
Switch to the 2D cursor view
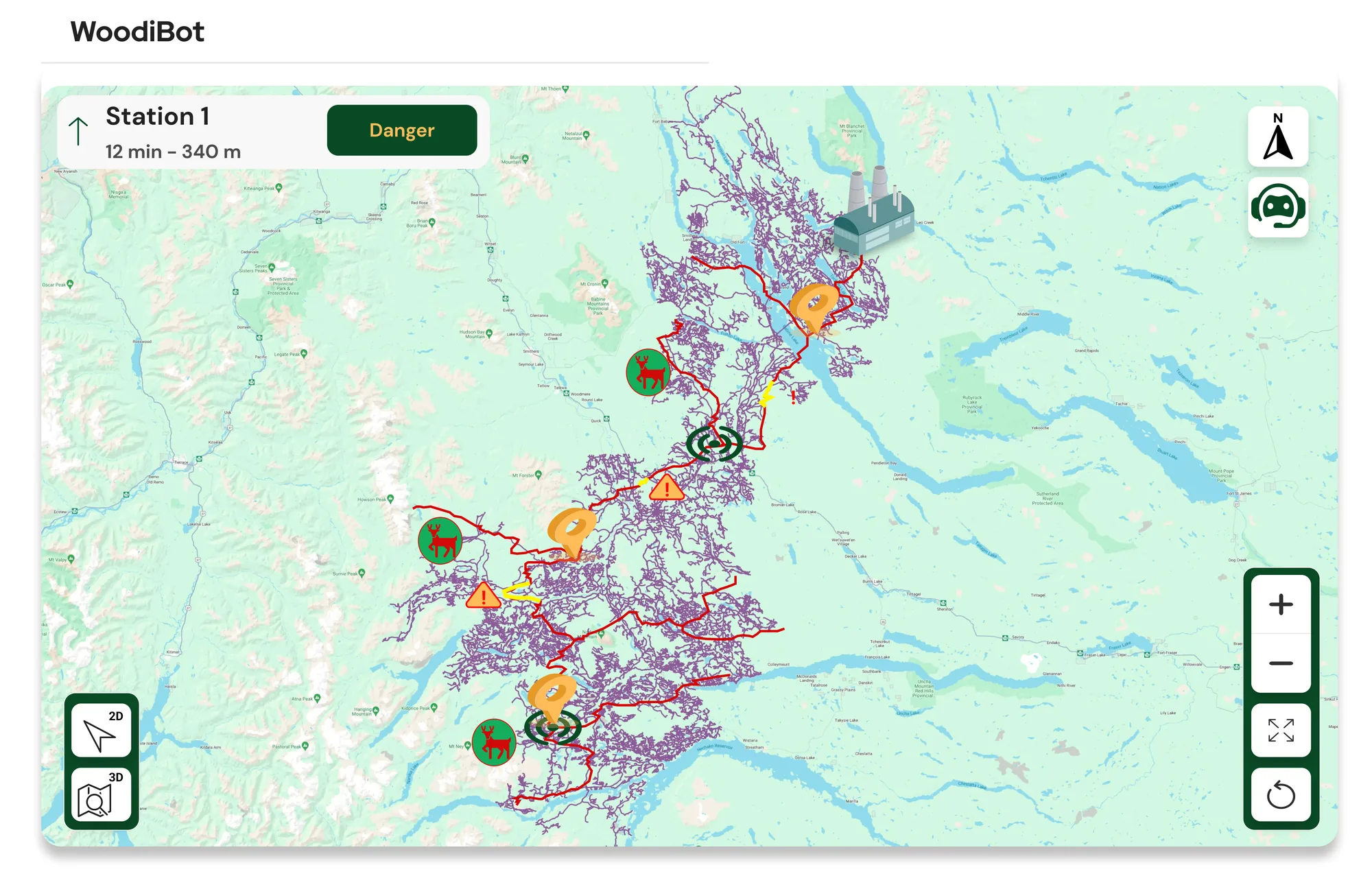click(x=102, y=730)
